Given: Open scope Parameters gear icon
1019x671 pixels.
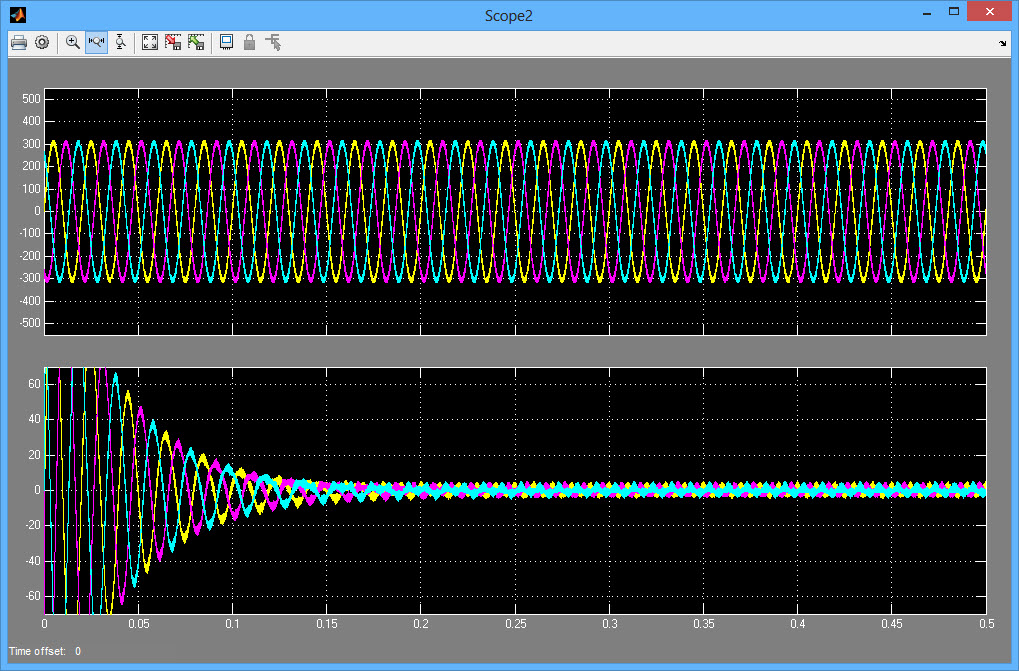Looking at the screenshot, I should (x=42, y=43).
